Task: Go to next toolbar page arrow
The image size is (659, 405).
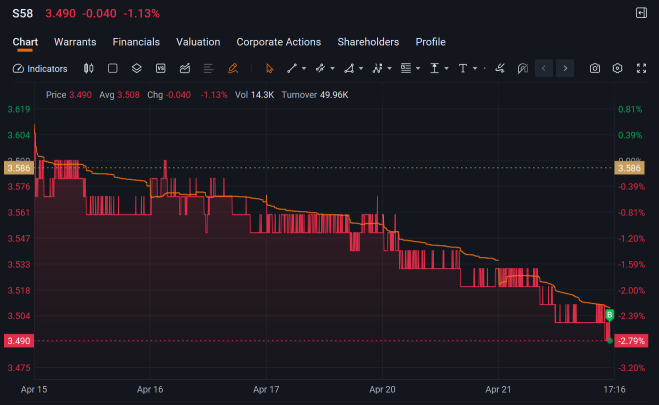Action: click(x=565, y=68)
